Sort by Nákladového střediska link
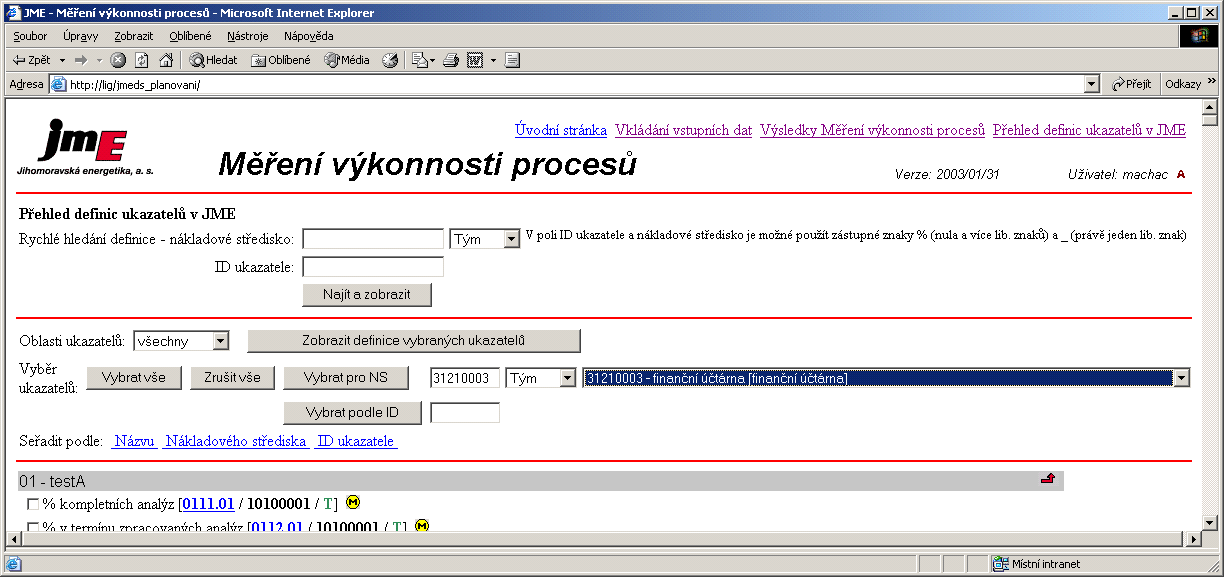 point(236,441)
